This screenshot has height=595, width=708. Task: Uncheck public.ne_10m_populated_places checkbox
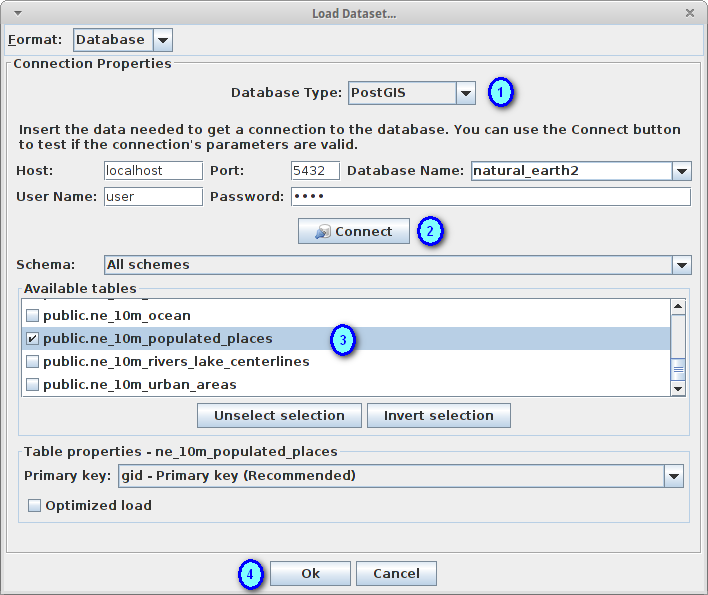point(33,338)
